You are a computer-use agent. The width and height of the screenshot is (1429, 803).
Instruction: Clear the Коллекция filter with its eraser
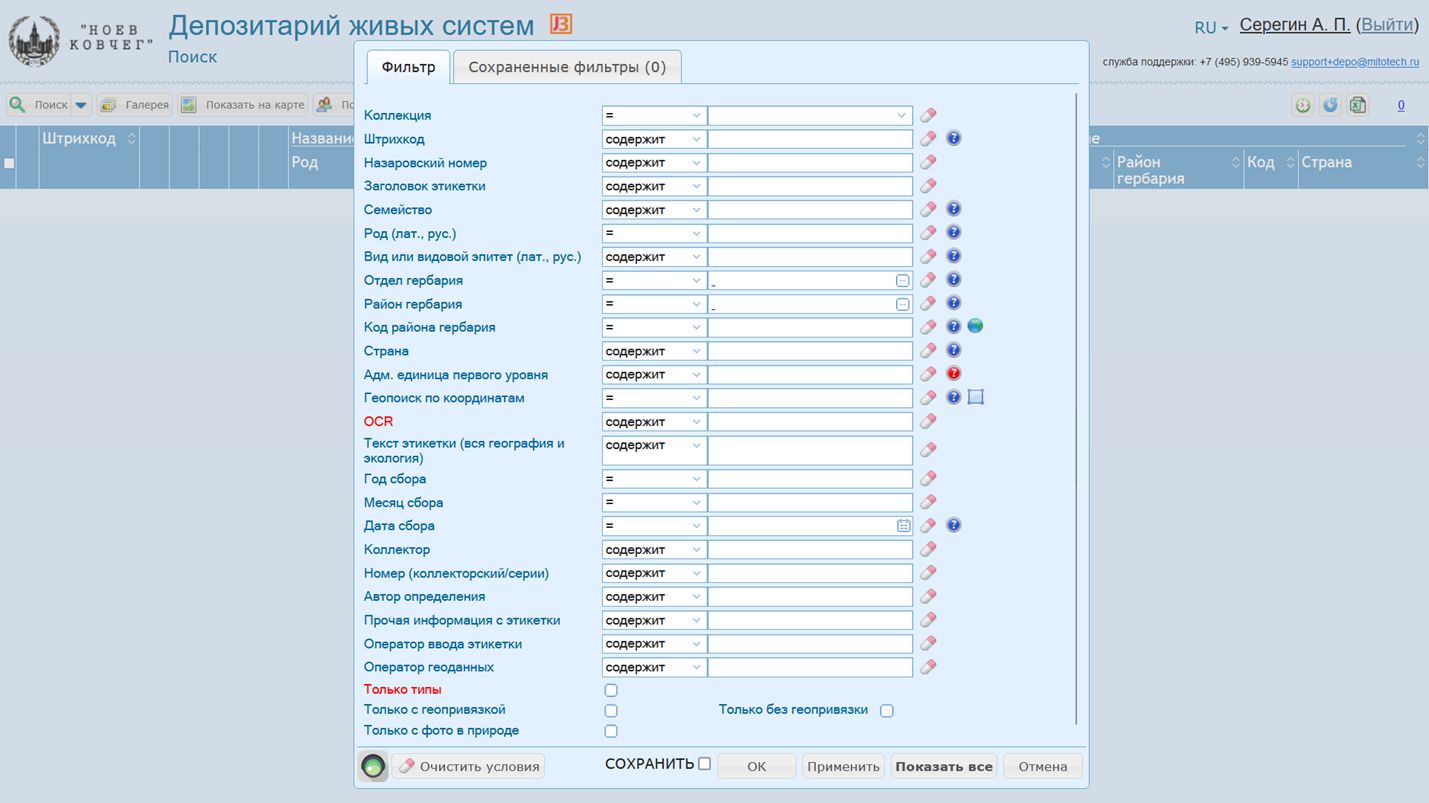tap(928, 116)
